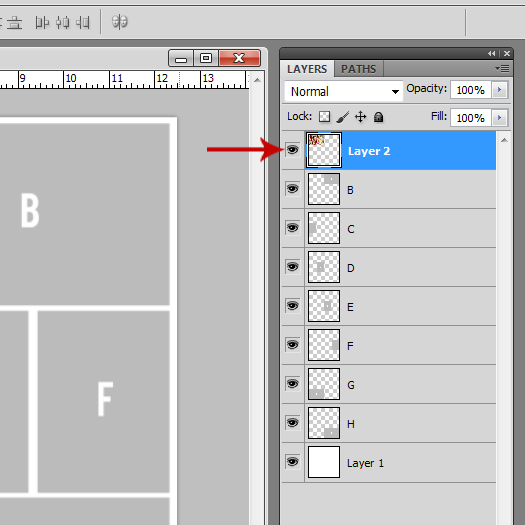525x525 pixels.
Task: Click Layers panel scroll up arrow
Action: point(504,140)
